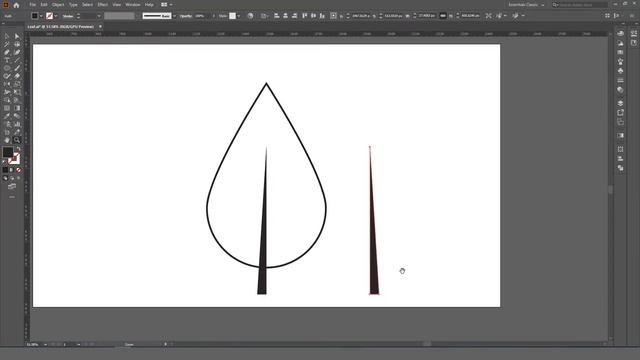Click the vertical align center button
Viewport: 640px width, 360px height.
[x=313, y=16]
